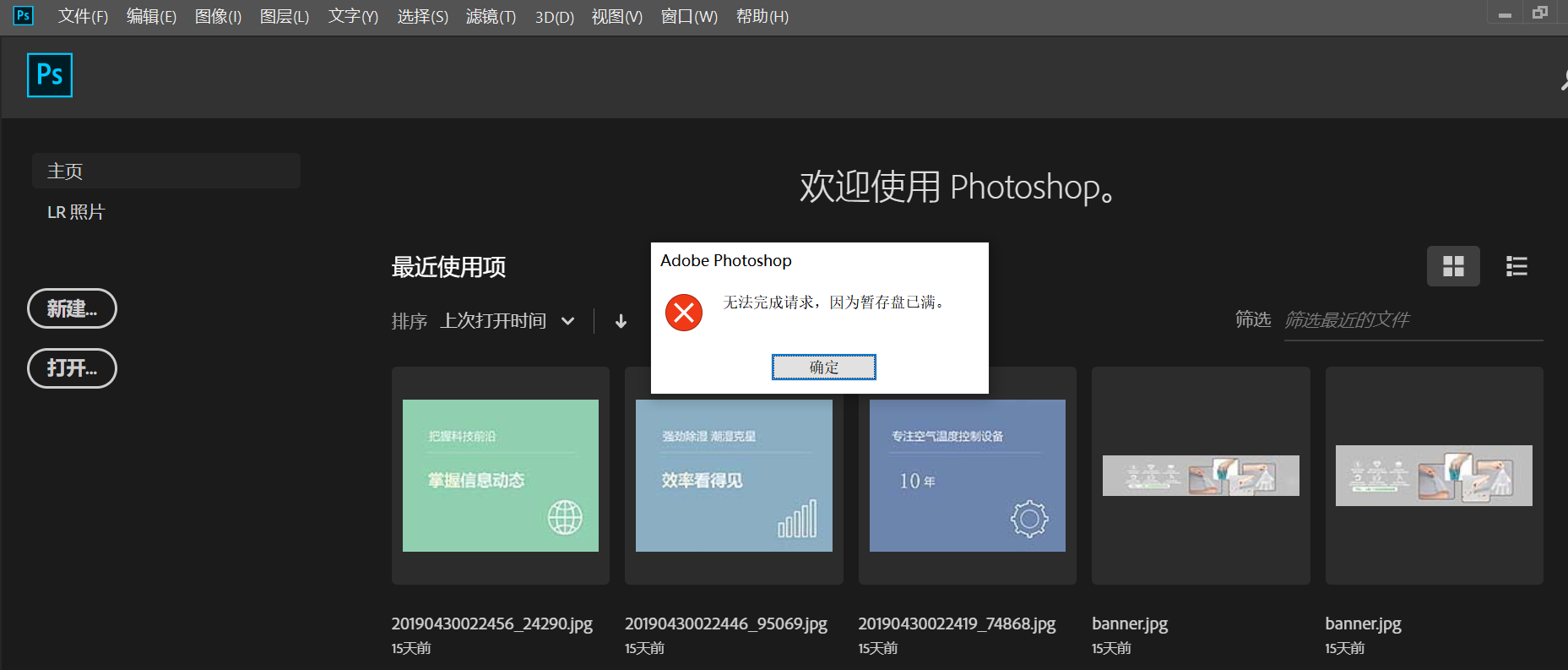Click file name 20190430022446_95069.jpg
The image size is (1568, 670).
tap(726, 624)
